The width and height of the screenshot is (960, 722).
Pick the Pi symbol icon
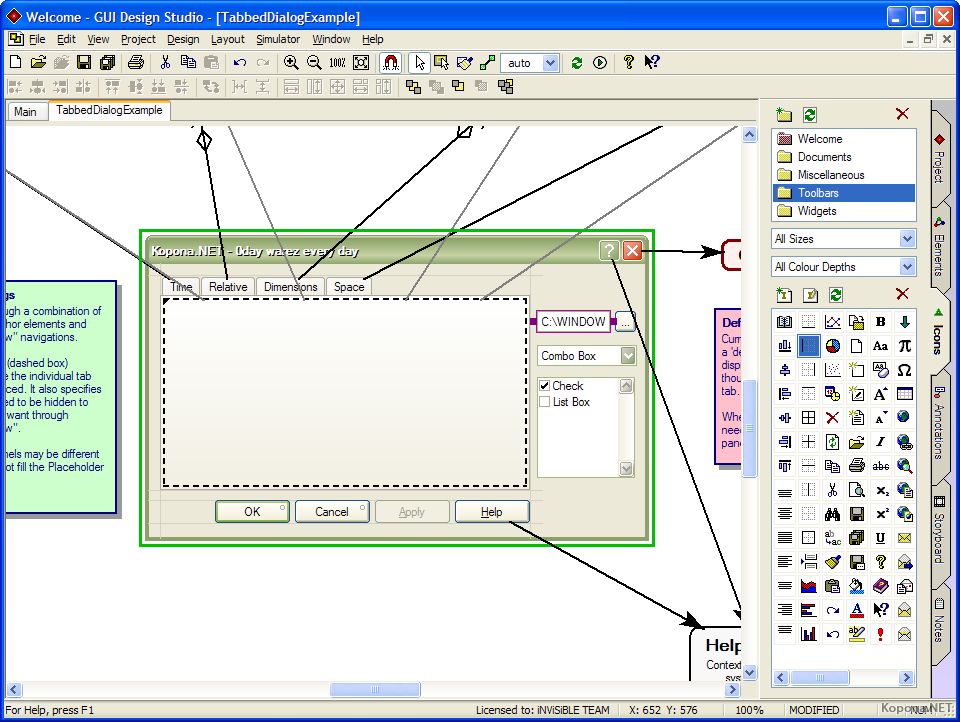(904, 346)
